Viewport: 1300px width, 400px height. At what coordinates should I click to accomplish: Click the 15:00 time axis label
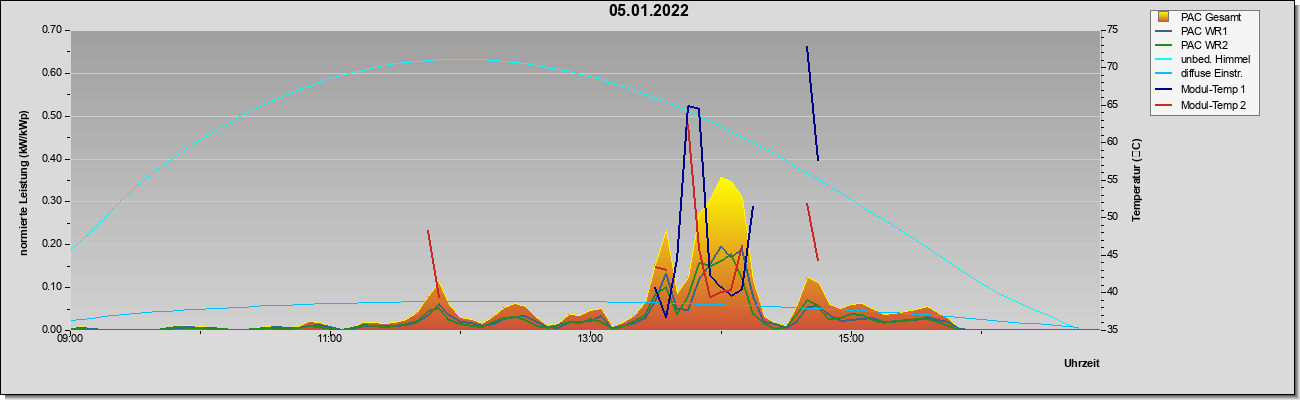851,340
